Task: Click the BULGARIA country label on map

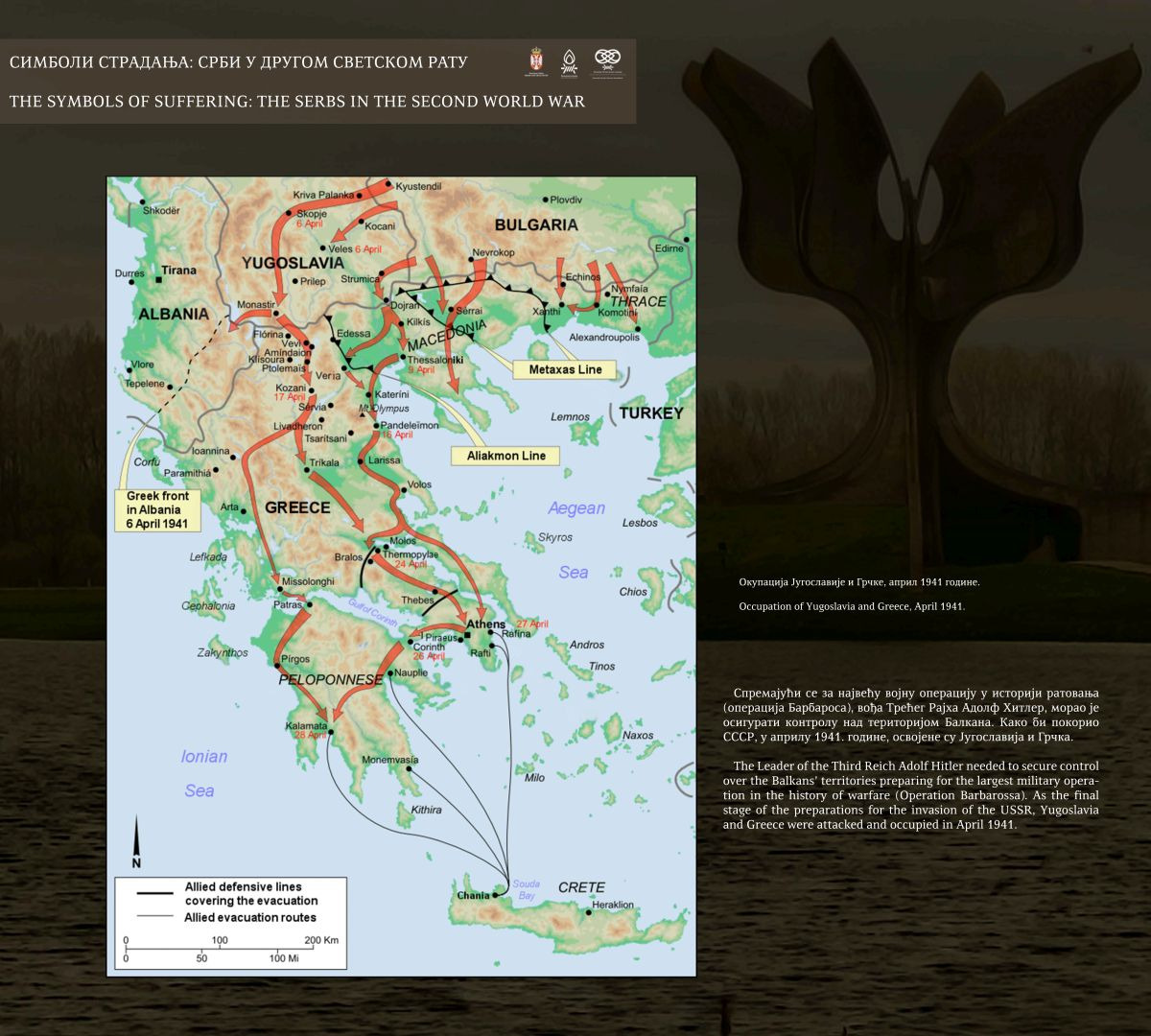Action: coord(536,224)
